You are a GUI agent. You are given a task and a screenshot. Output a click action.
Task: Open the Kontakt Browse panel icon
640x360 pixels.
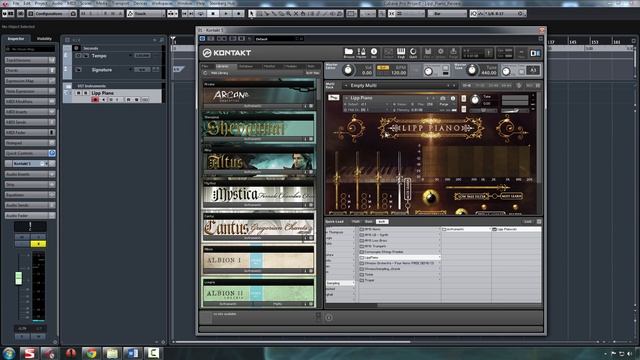349,53
